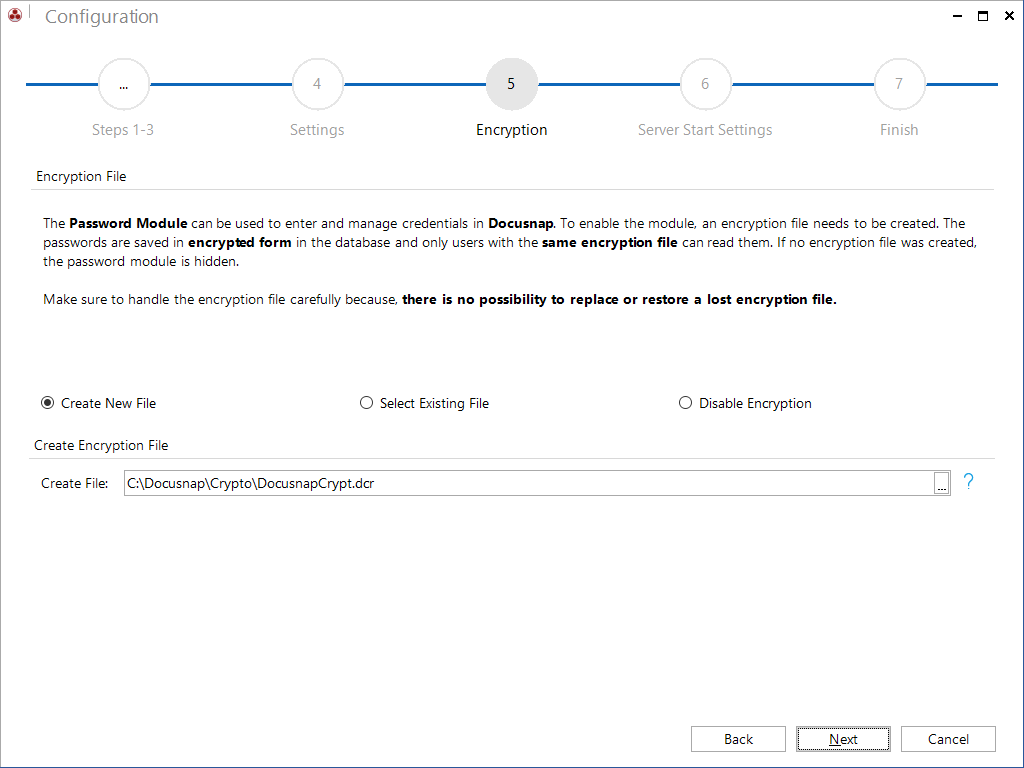Click the ellipsis browse button for Create File
This screenshot has width=1024, height=768.
coord(942,483)
